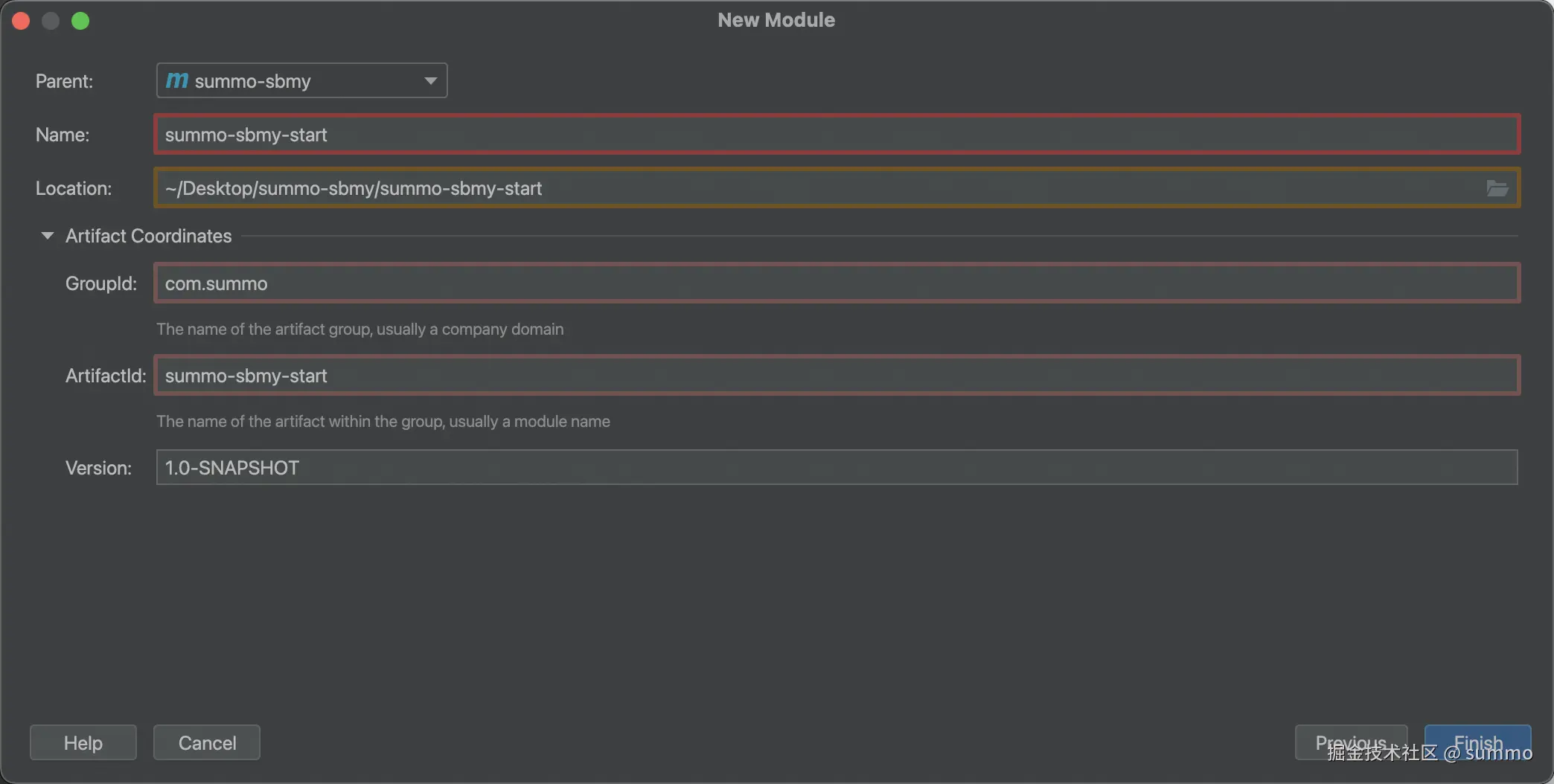The width and height of the screenshot is (1554, 784).
Task: Close the New Module dialog with red button
Action: 21,21
